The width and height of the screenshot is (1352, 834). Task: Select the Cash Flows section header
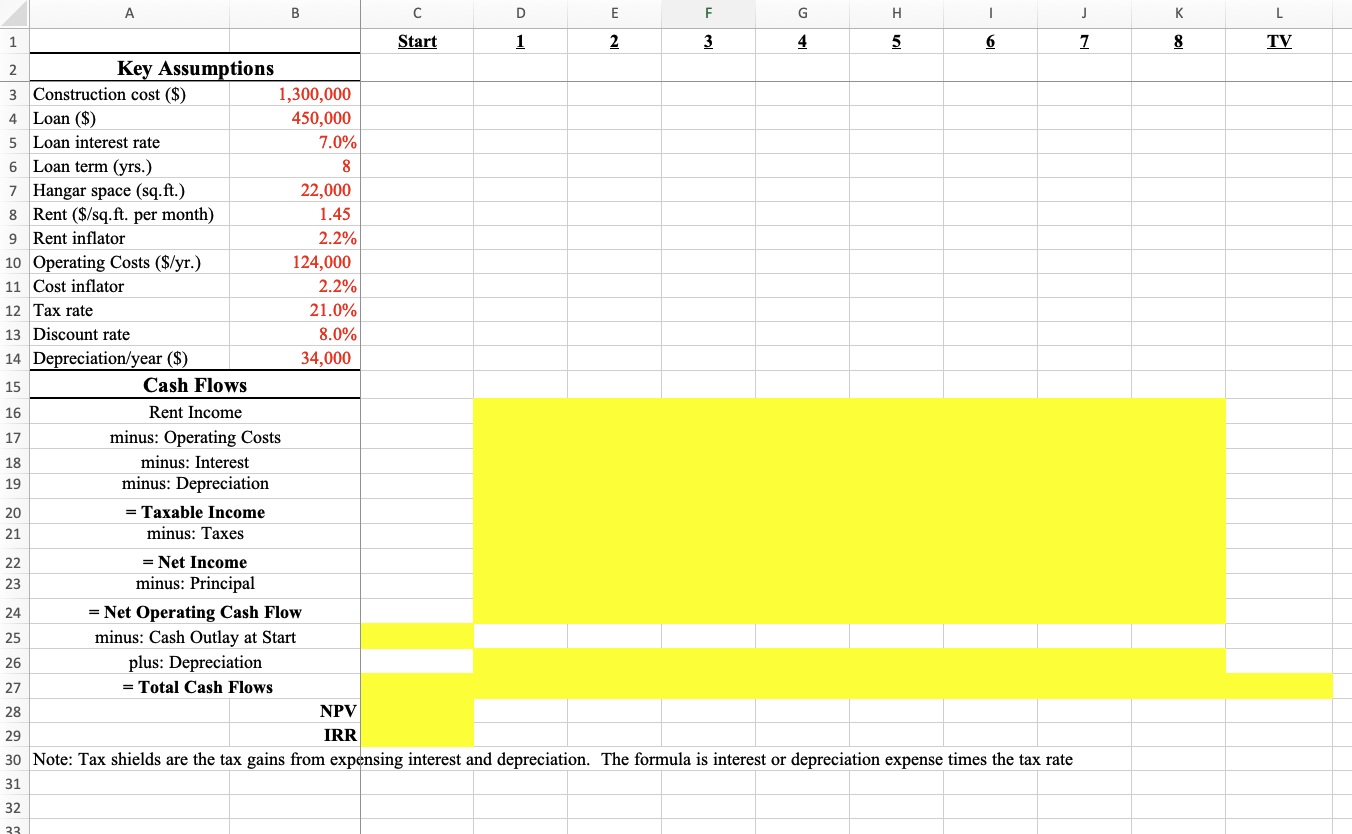click(x=195, y=385)
